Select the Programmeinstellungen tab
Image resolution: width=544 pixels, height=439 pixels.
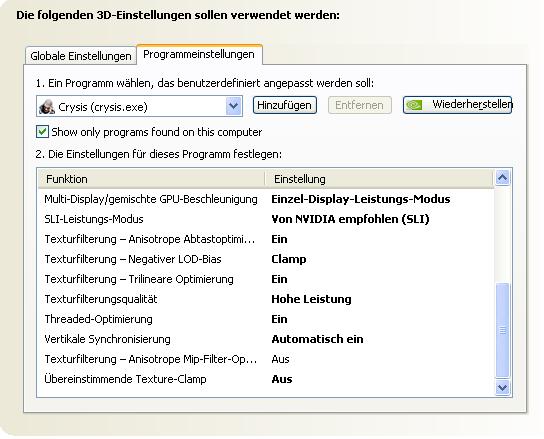[199, 54]
